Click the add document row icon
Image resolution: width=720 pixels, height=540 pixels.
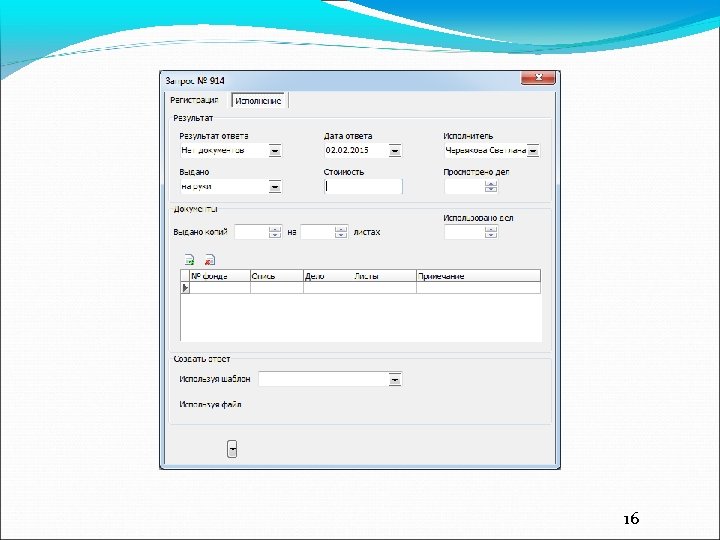[189, 260]
